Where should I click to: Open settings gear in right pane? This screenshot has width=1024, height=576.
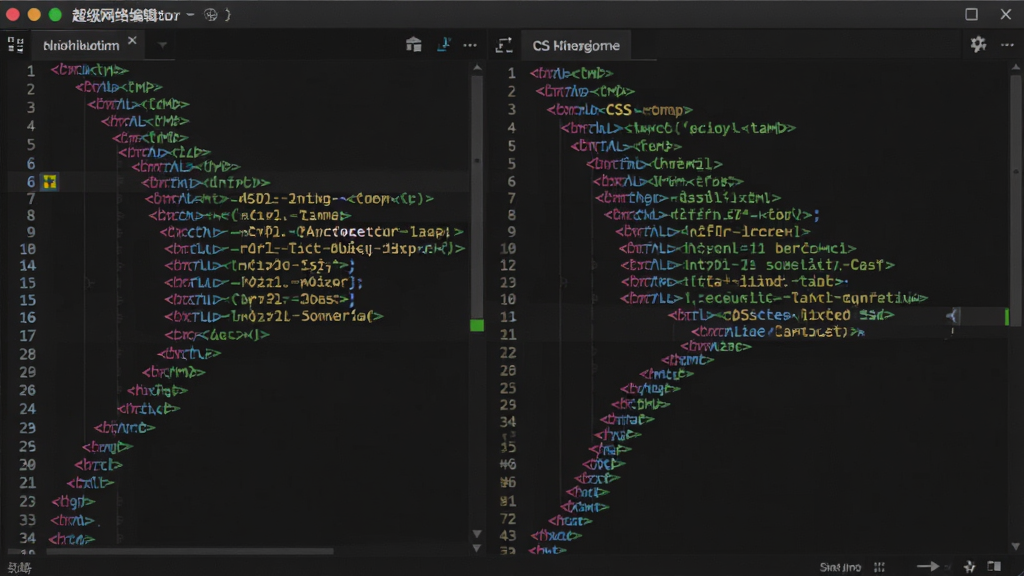[978, 44]
